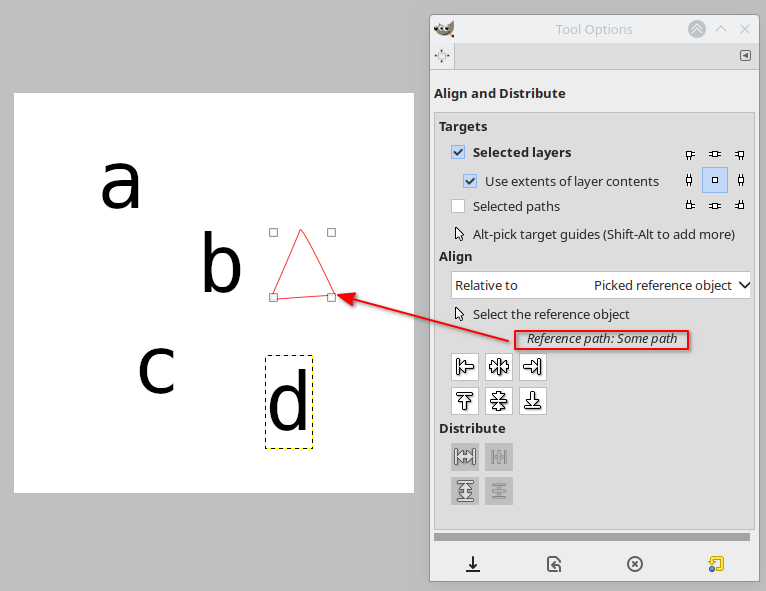Reset tool options to default values
This screenshot has width=766, height=591.
(x=715, y=564)
